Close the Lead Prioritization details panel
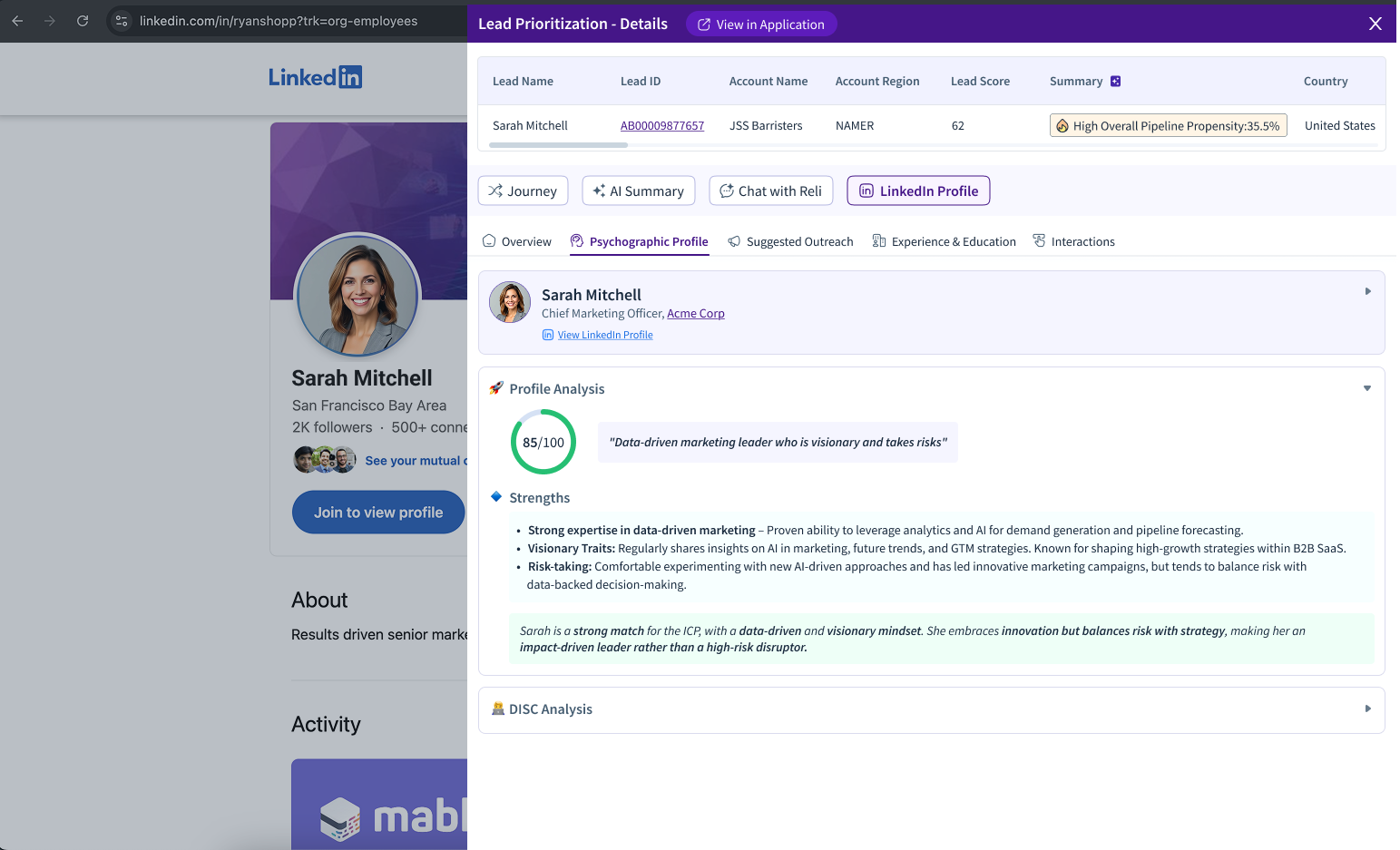This screenshot has width=1400, height=850. click(x=1376, y=24)
